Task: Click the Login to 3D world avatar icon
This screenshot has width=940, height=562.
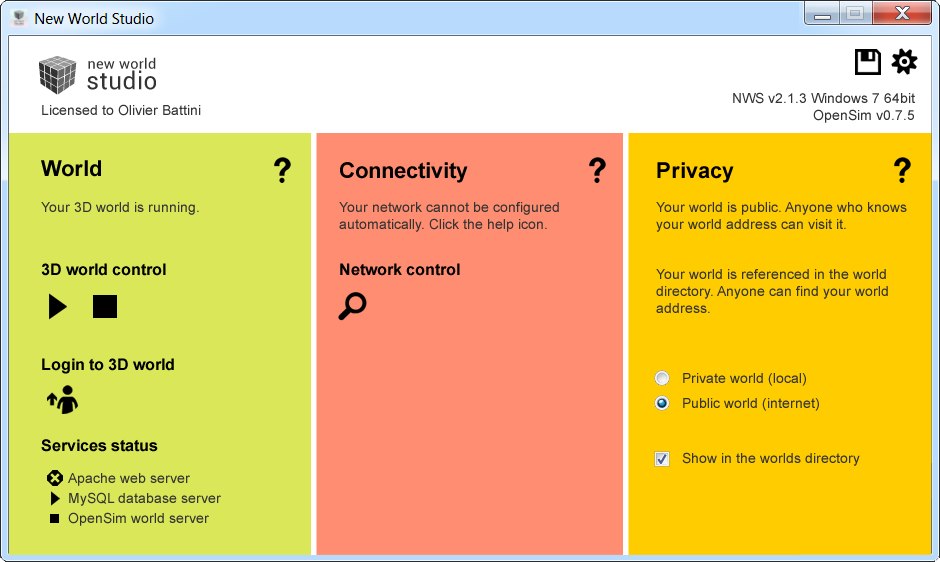Action: (63, 399)
